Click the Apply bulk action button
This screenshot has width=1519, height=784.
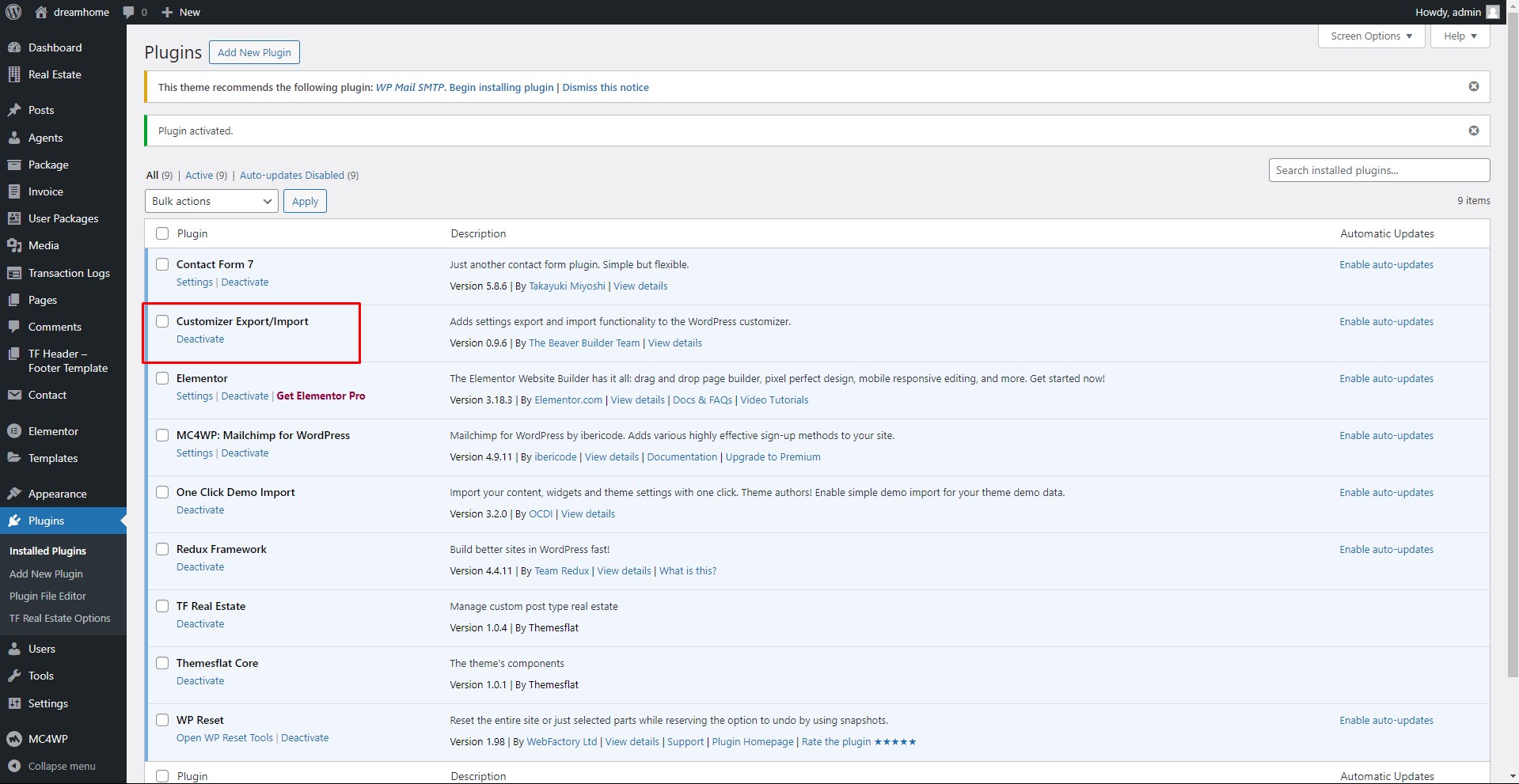[305, 201]
